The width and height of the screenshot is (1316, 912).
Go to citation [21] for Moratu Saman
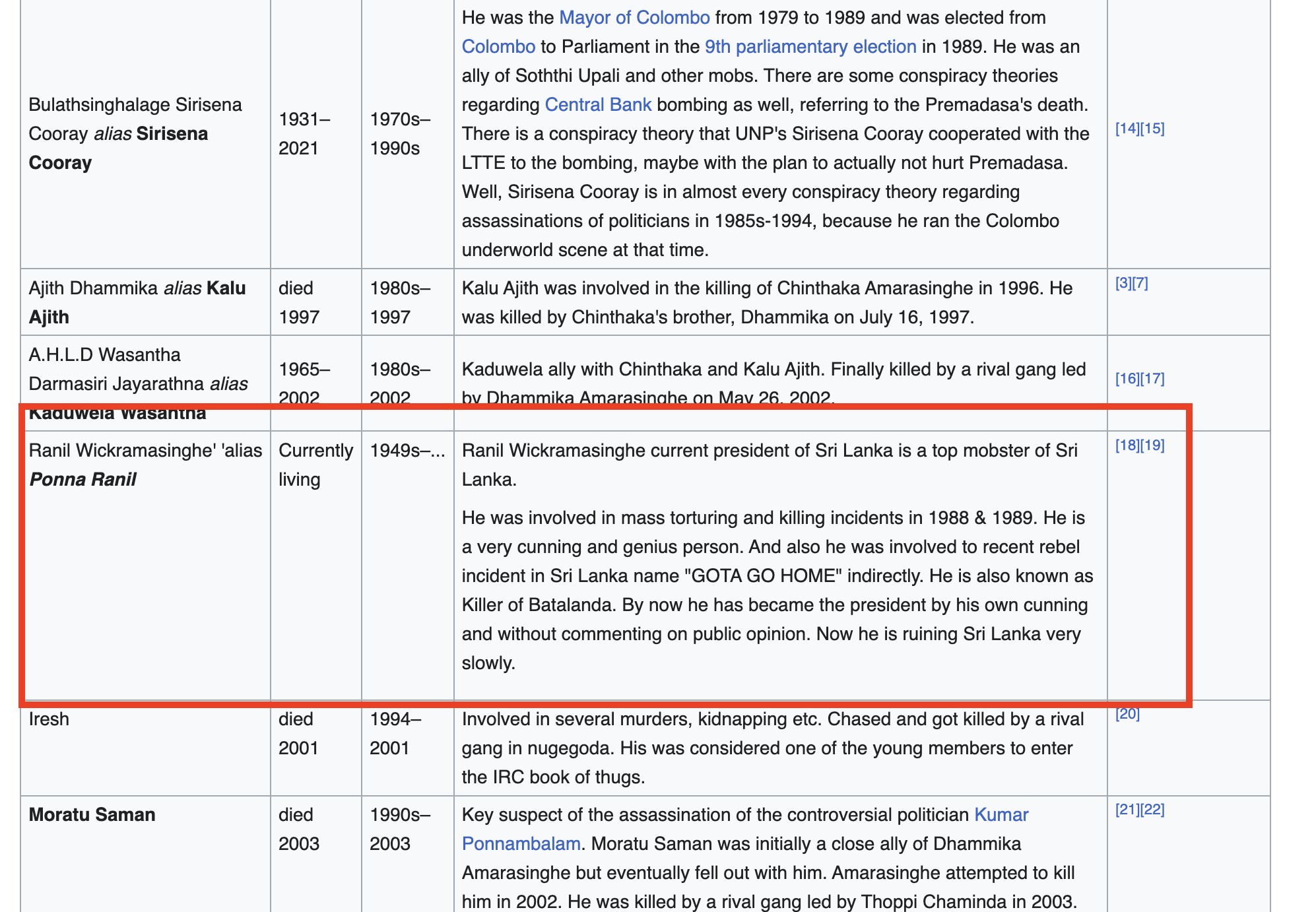coord(1127,809)
